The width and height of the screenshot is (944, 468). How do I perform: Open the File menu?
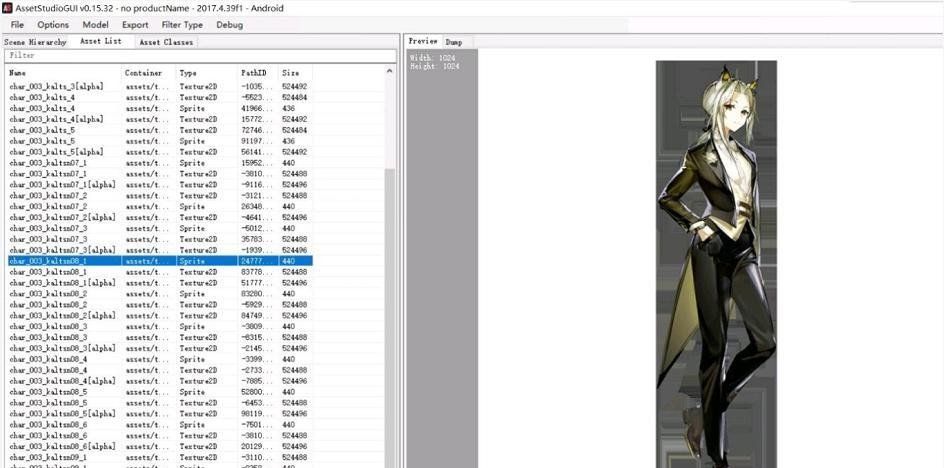click(x=17, y=25)
